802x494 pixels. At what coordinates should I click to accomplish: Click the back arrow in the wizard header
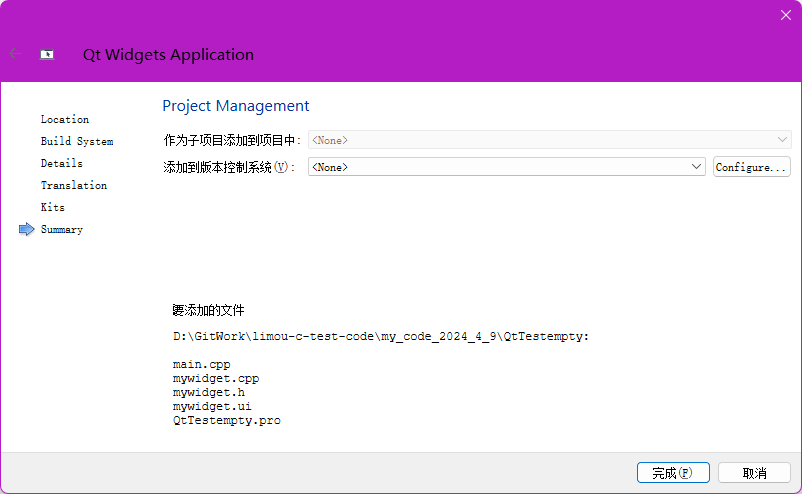coord(14,54)
